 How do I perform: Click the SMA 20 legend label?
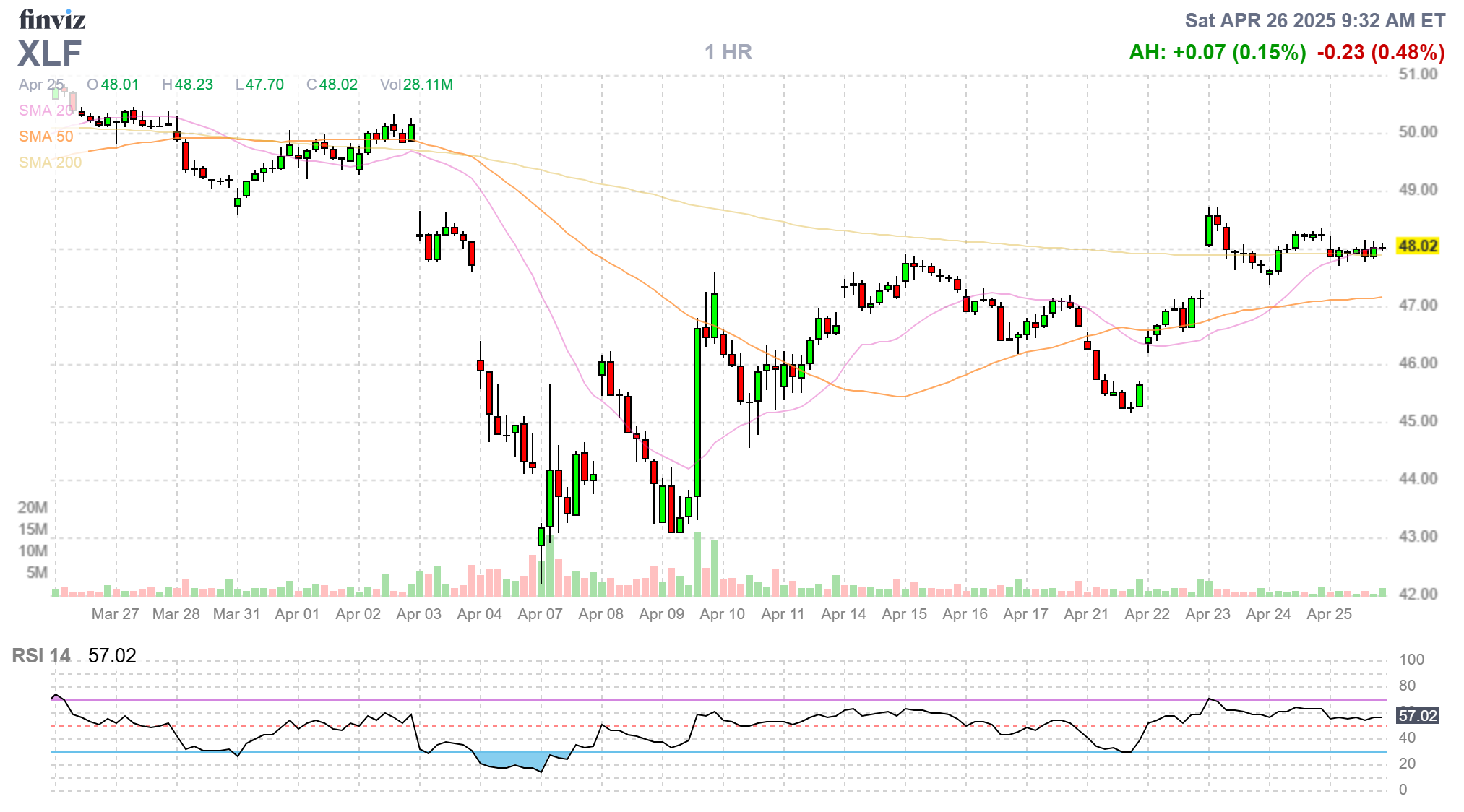tap(46, 111)
